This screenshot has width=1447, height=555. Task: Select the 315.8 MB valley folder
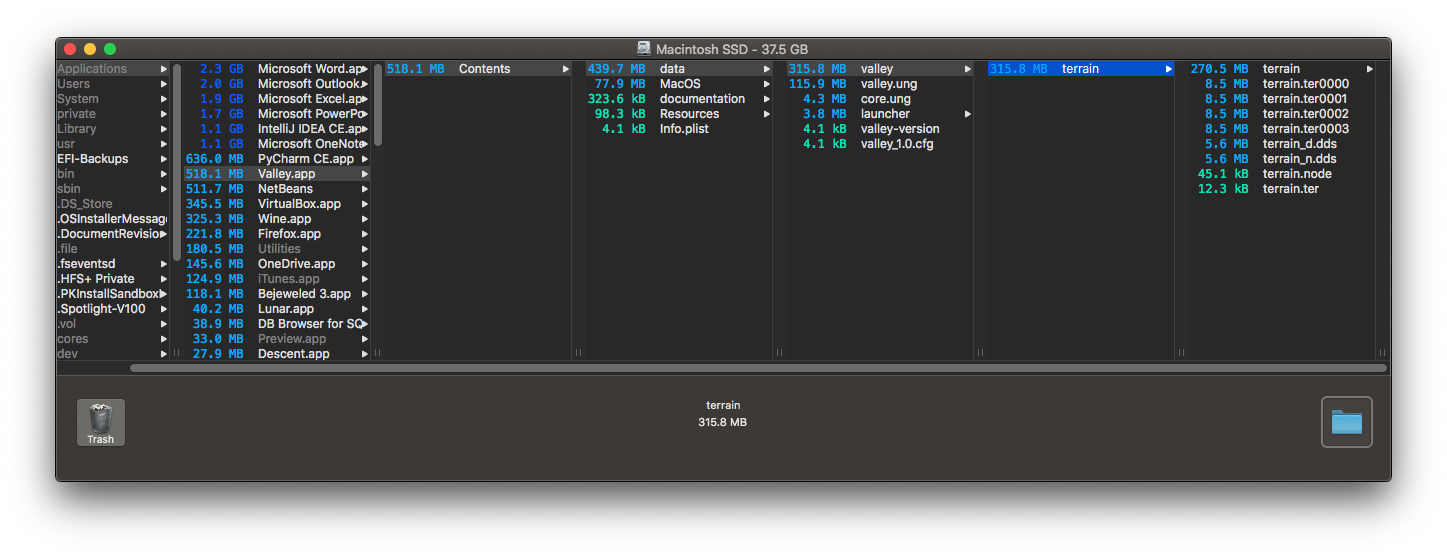click(x=880, y=69)
